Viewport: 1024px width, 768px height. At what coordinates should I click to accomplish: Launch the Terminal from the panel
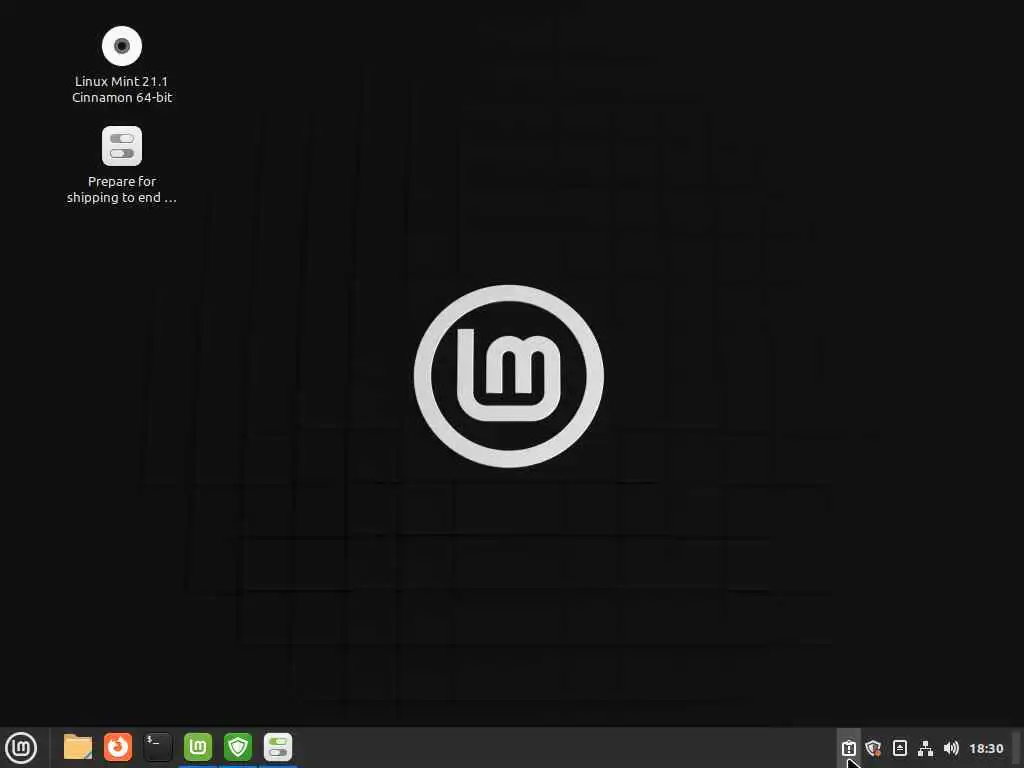tap(158, 747)
